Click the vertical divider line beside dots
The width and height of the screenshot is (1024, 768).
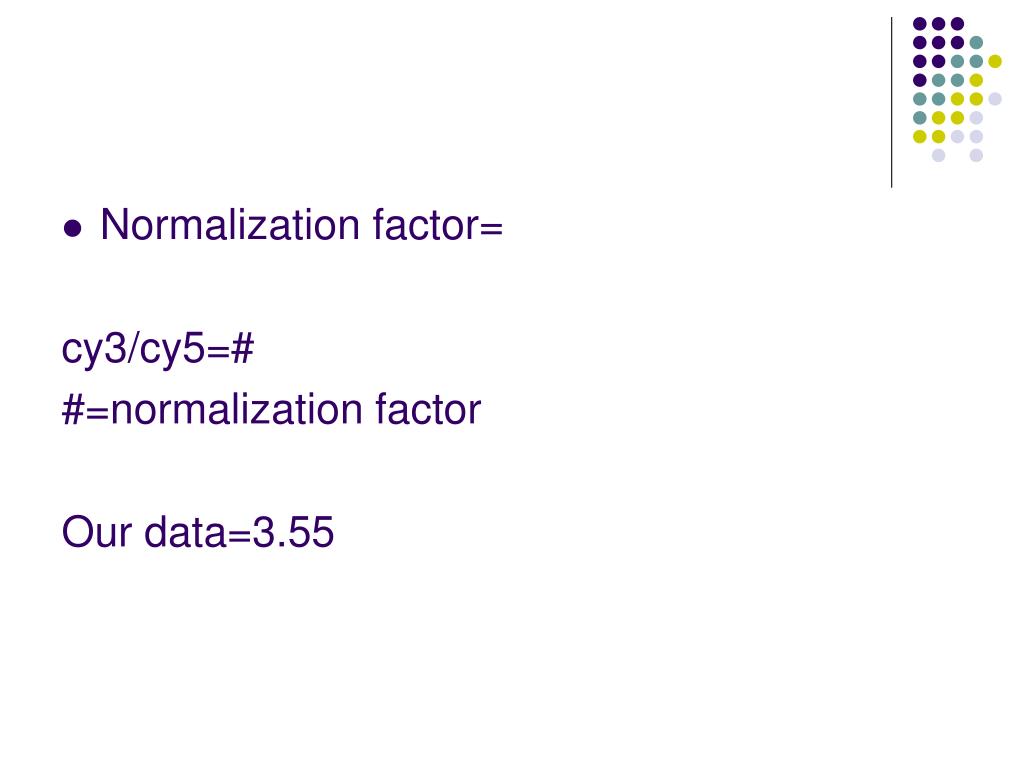tap(891, 103)
